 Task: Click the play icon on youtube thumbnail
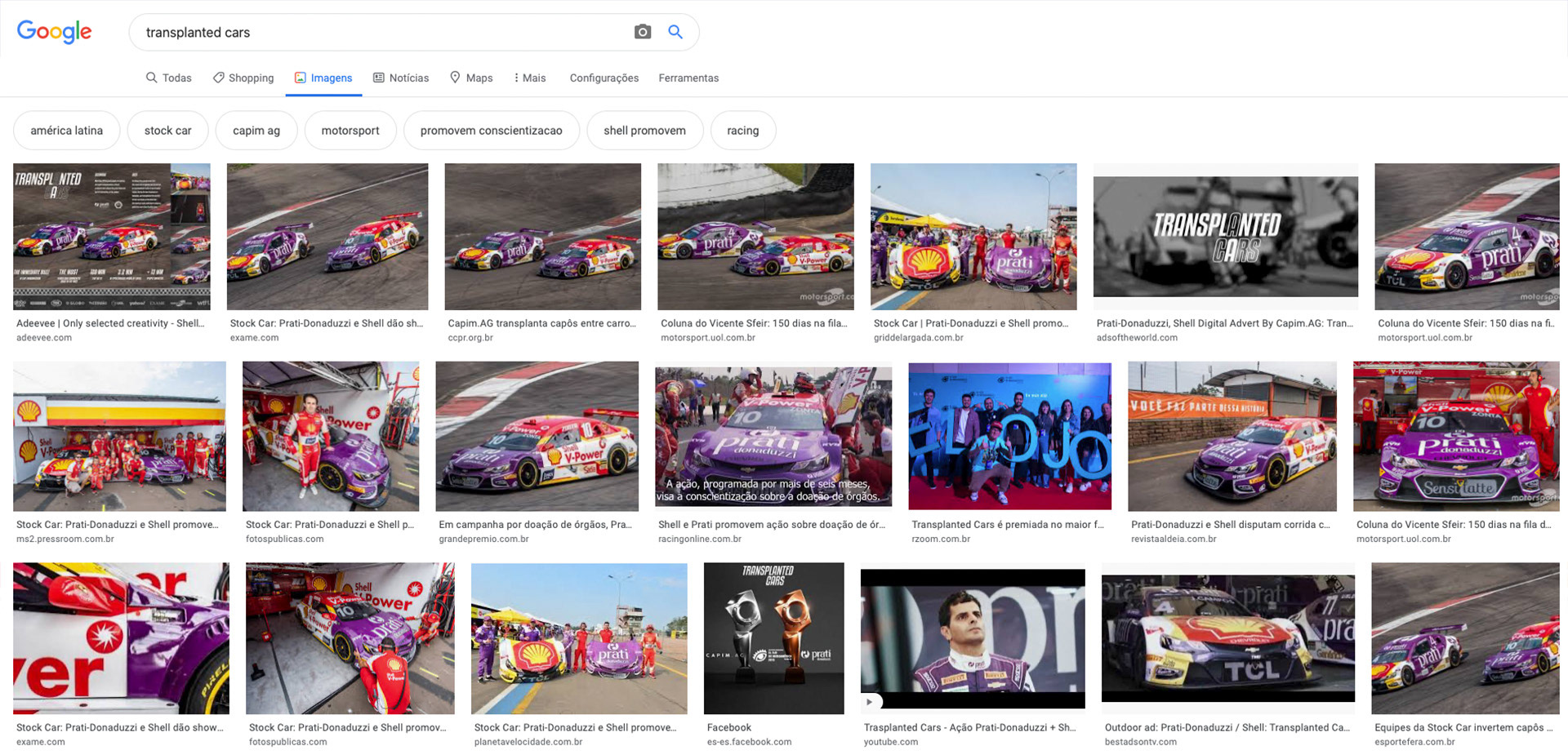point(870,701)
